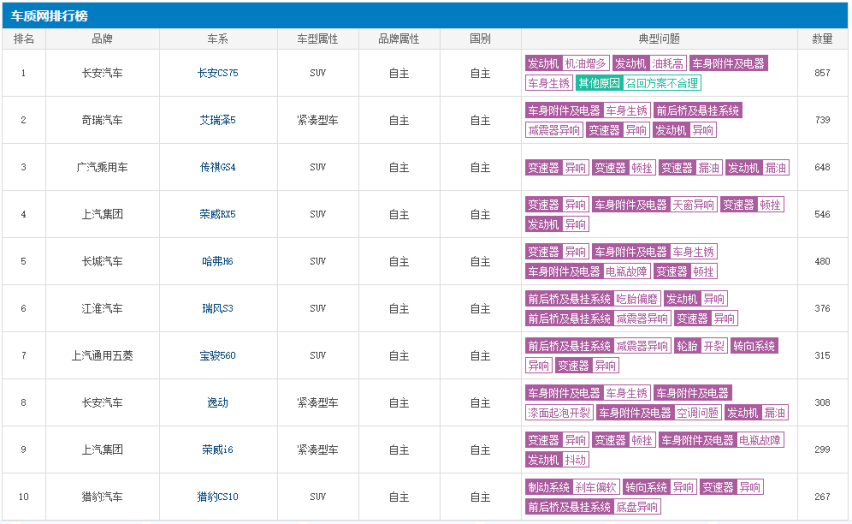This screenshot has height=524, width=852.
Task: Select the 转向系统 异响 tag in 猎豹CS10 row
Action: tap(659, 487)
